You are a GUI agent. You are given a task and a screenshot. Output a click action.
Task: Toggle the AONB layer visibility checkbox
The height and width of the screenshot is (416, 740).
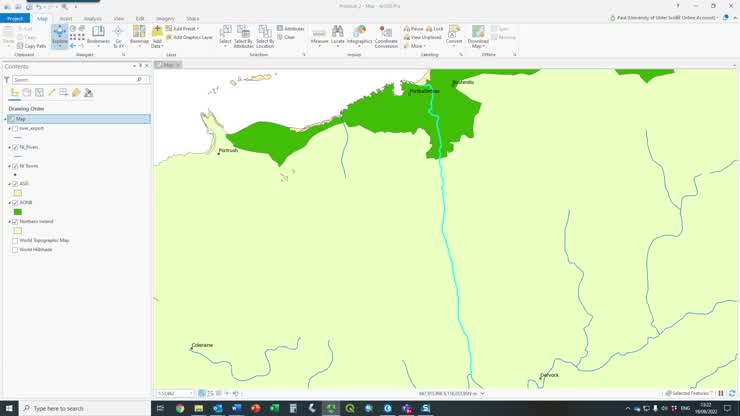15,203
